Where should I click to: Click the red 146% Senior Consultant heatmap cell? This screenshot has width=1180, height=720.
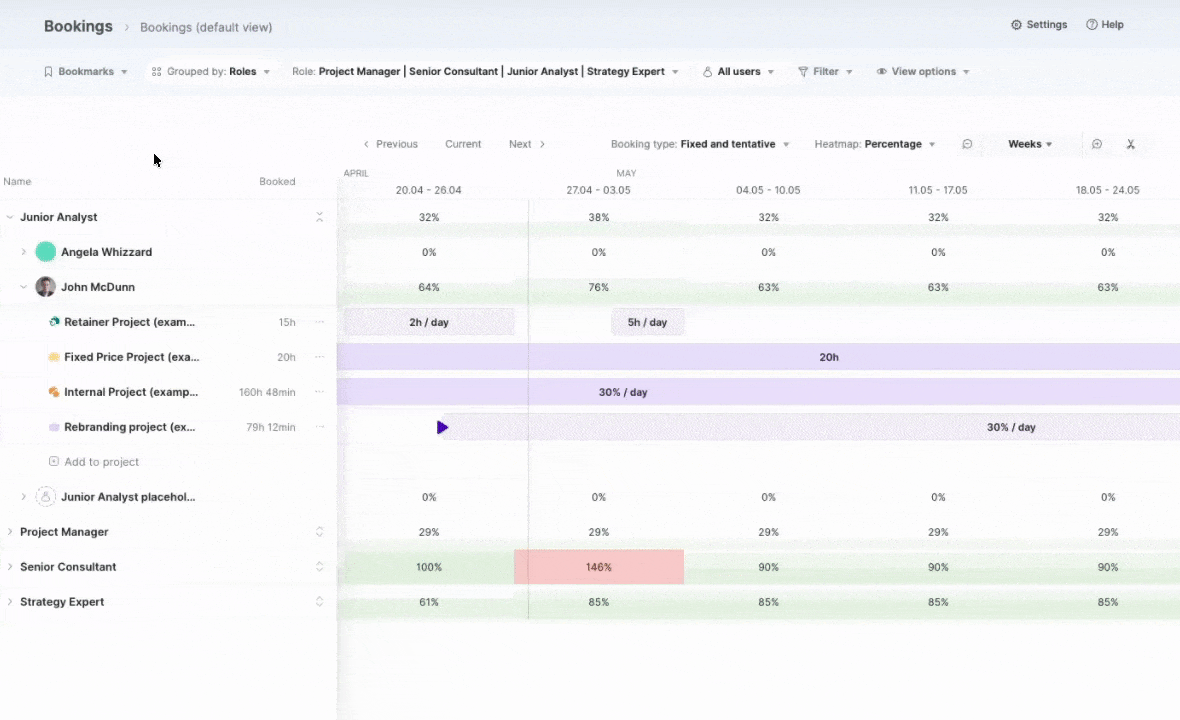599,567
